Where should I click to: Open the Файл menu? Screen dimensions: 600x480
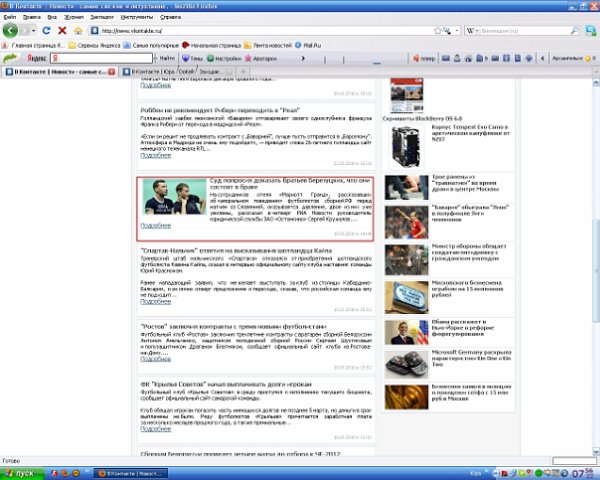coord(8,17)
